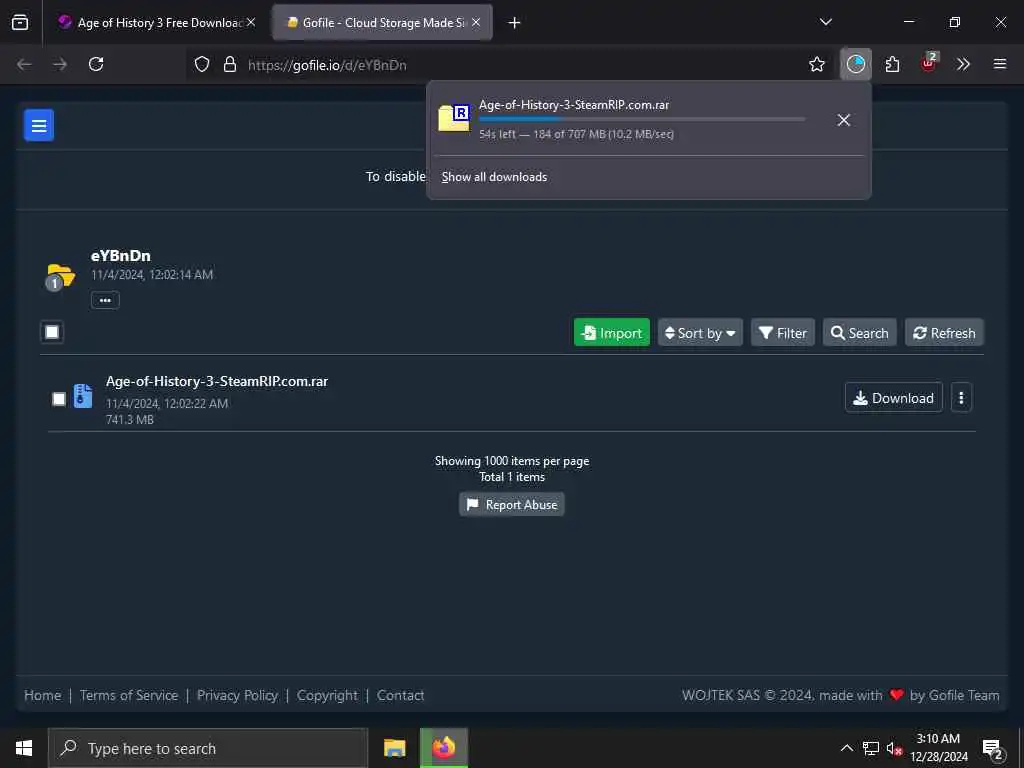1024x768 pixels.
Task: Expand the list all tabs dropdown
Action: (825, 22)
